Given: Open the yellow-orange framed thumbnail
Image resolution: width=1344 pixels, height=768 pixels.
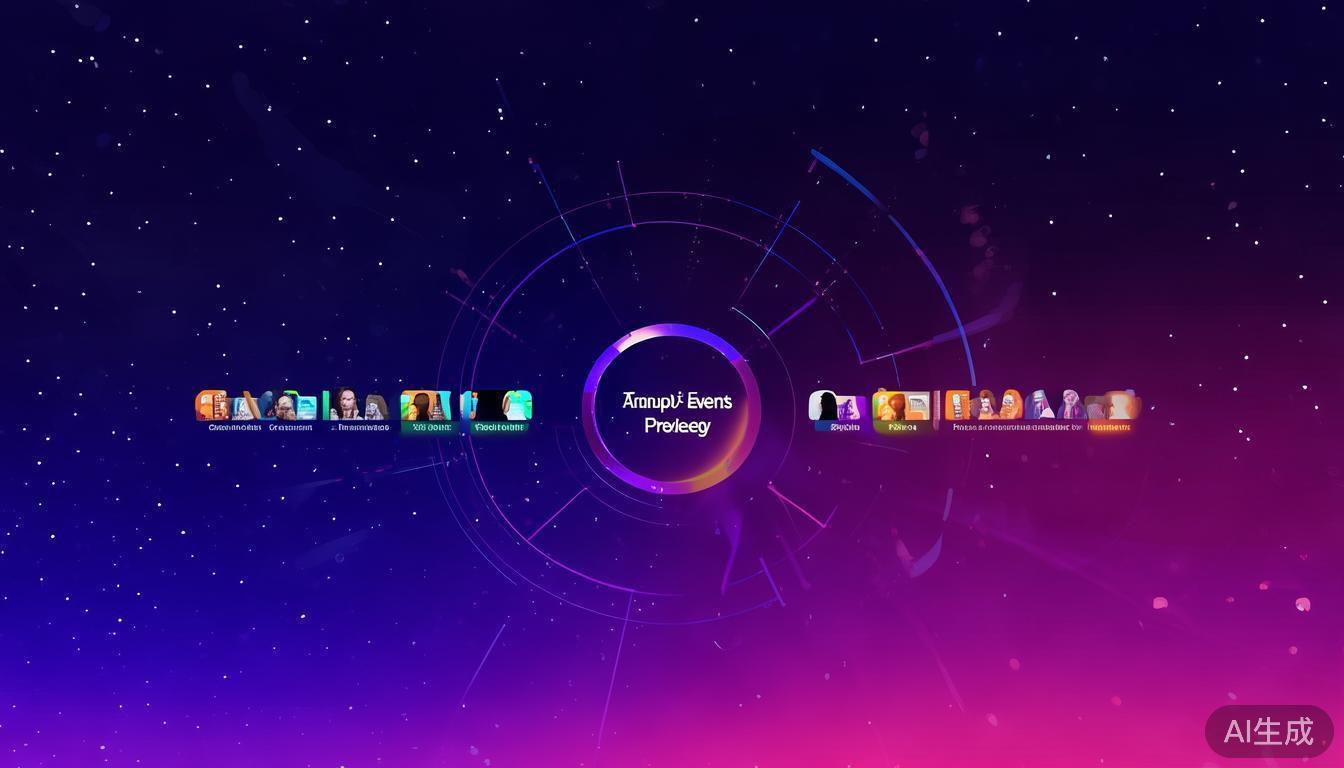Looking at the screenshot, I should pyautogui.click(x=901, y=405).
